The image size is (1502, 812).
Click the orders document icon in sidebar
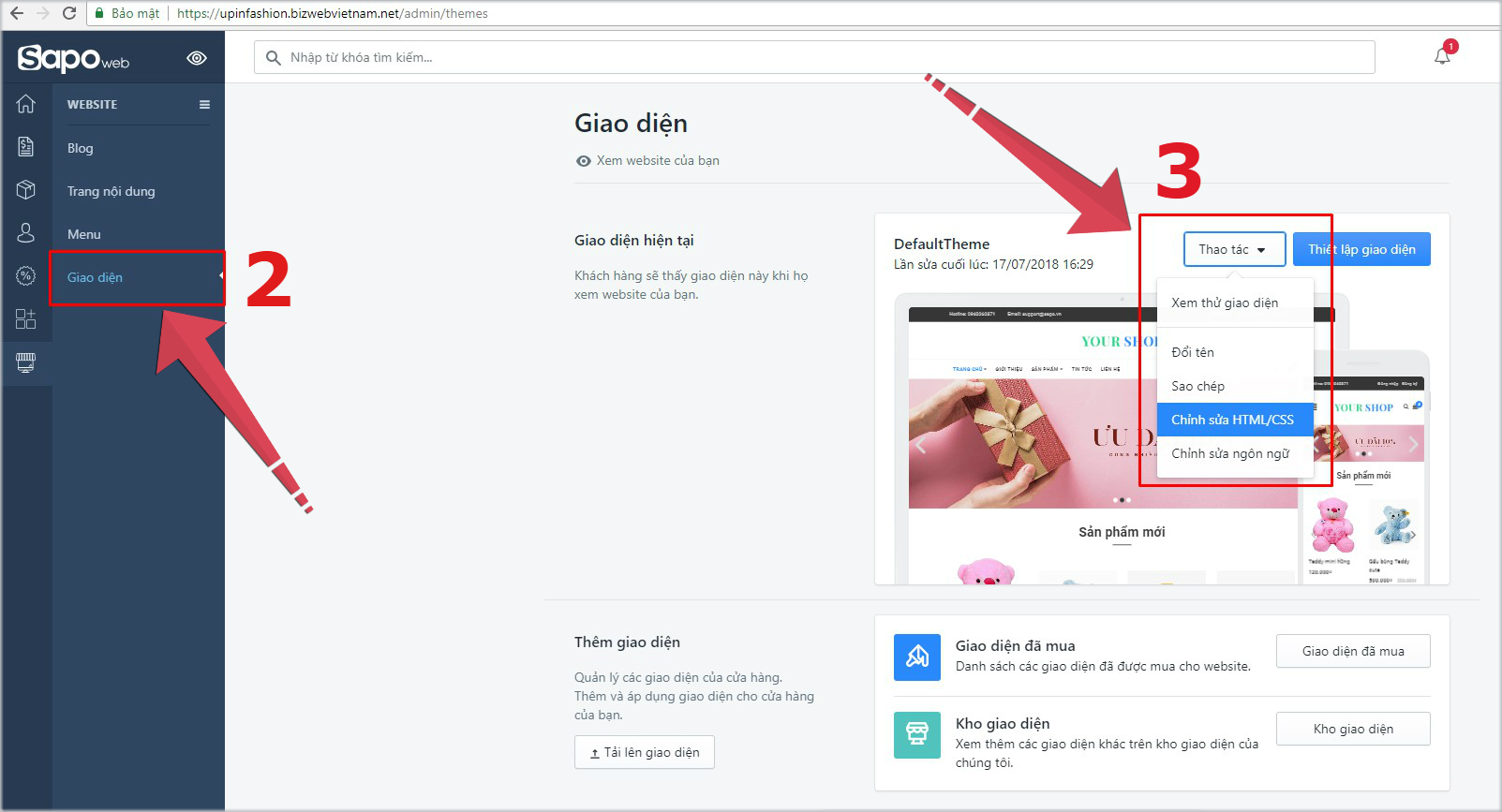coord(26,147)
